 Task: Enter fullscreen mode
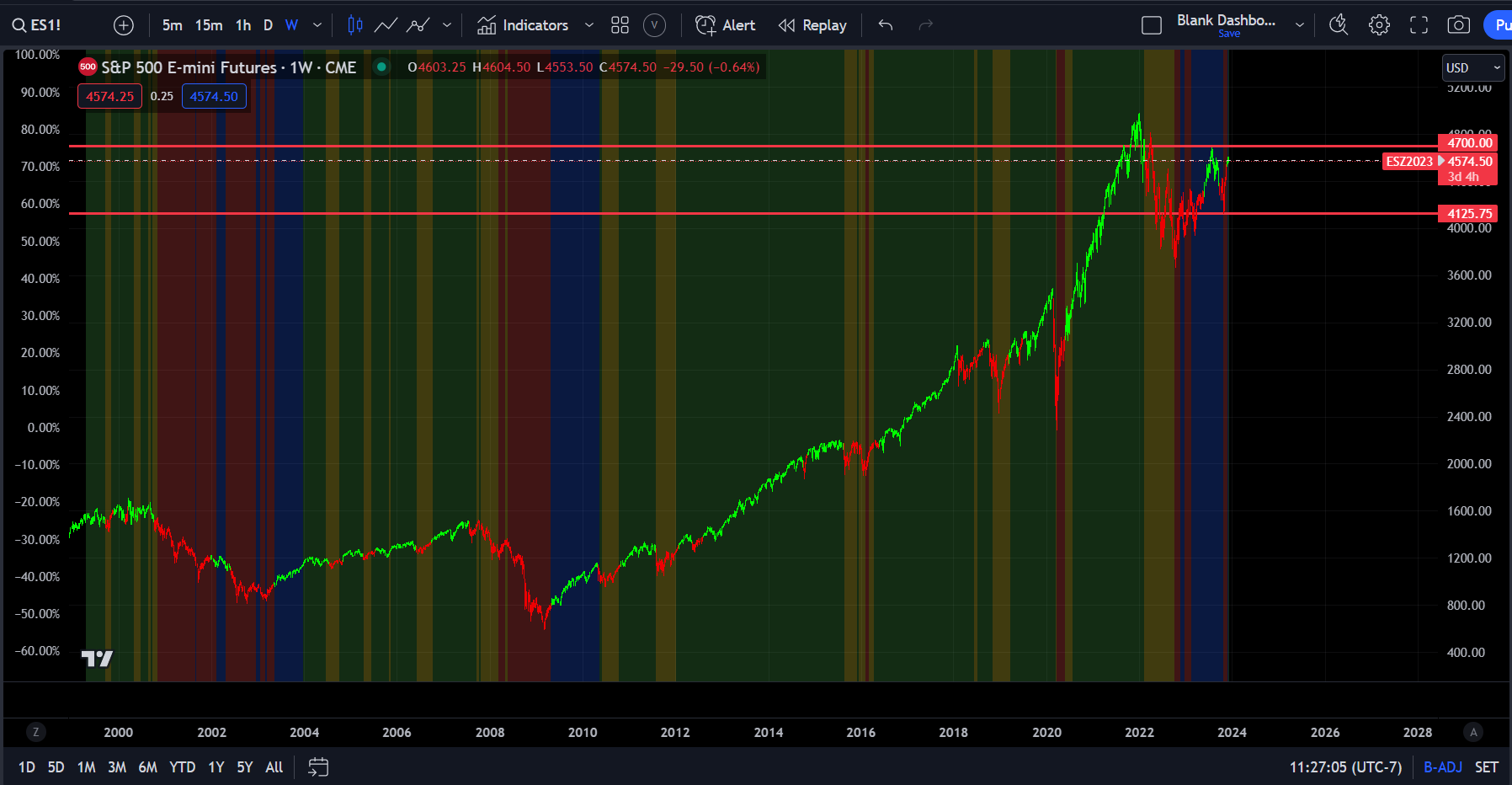coord(1419,24)
